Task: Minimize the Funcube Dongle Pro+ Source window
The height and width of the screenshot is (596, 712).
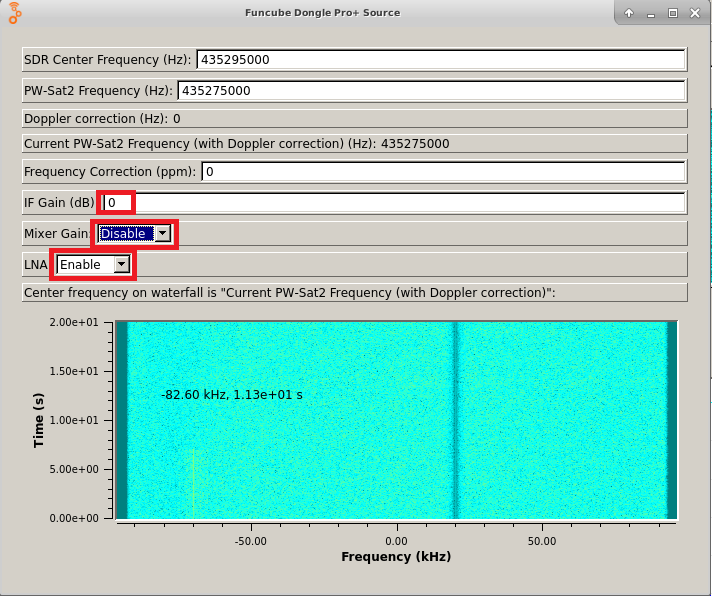Action: click(651, 13)
